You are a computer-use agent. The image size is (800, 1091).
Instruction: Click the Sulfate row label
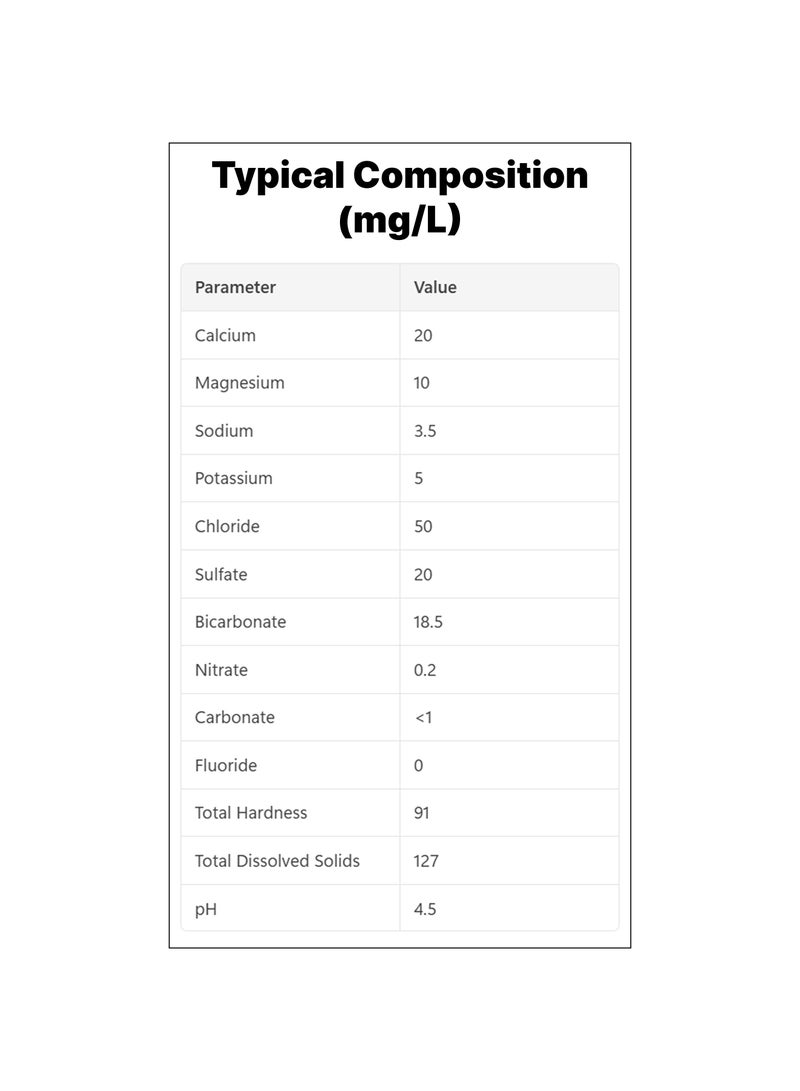click(x=221, y=574)
